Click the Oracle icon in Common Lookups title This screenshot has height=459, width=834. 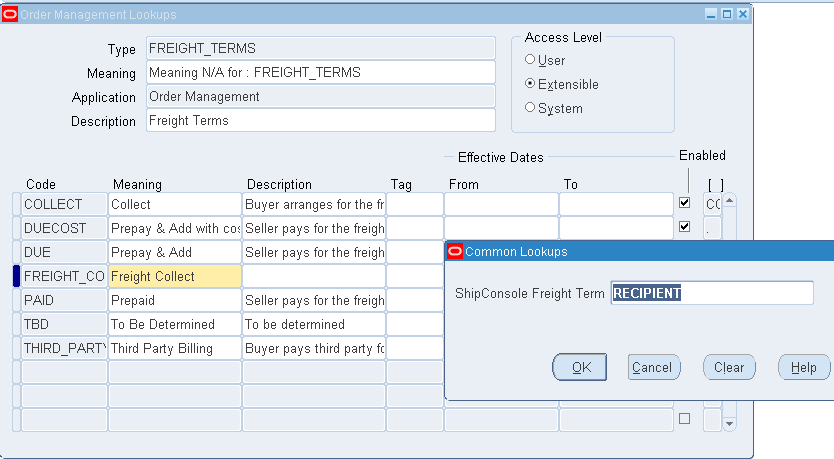point(455,251)
